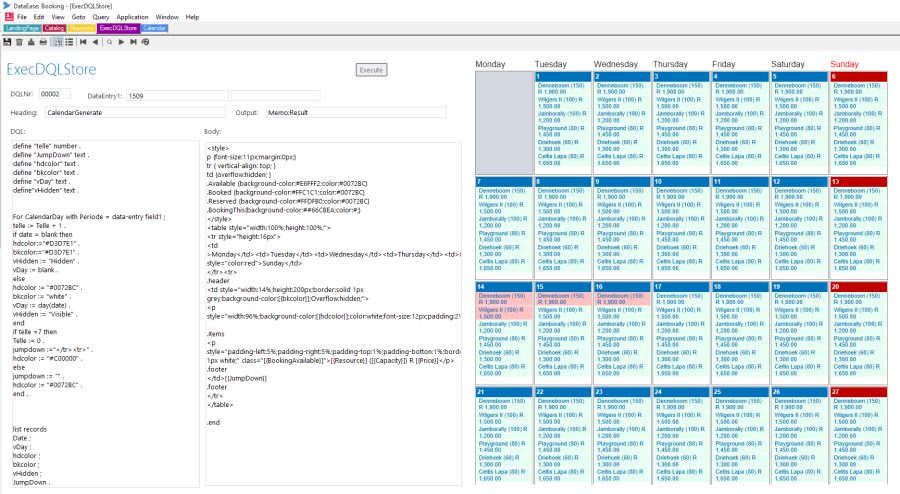
Task: Switch to the LandingPage tab
Action: tap(22, 28)
